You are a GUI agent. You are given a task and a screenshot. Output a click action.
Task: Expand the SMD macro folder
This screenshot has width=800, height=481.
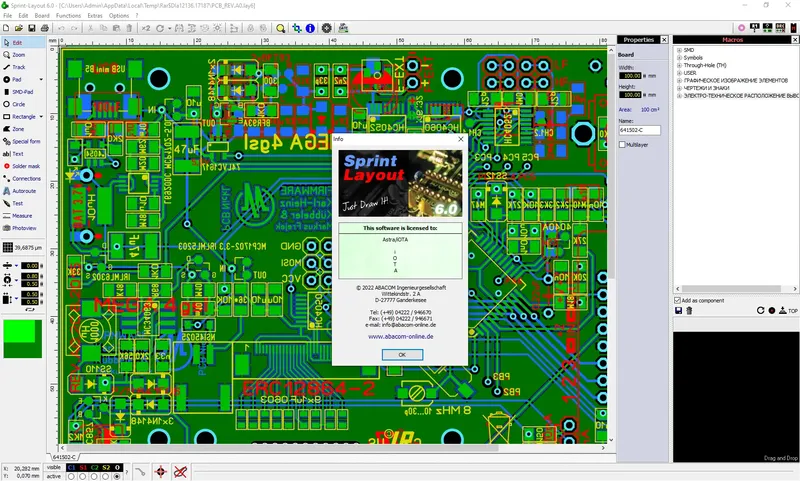[x=680, y=50]
